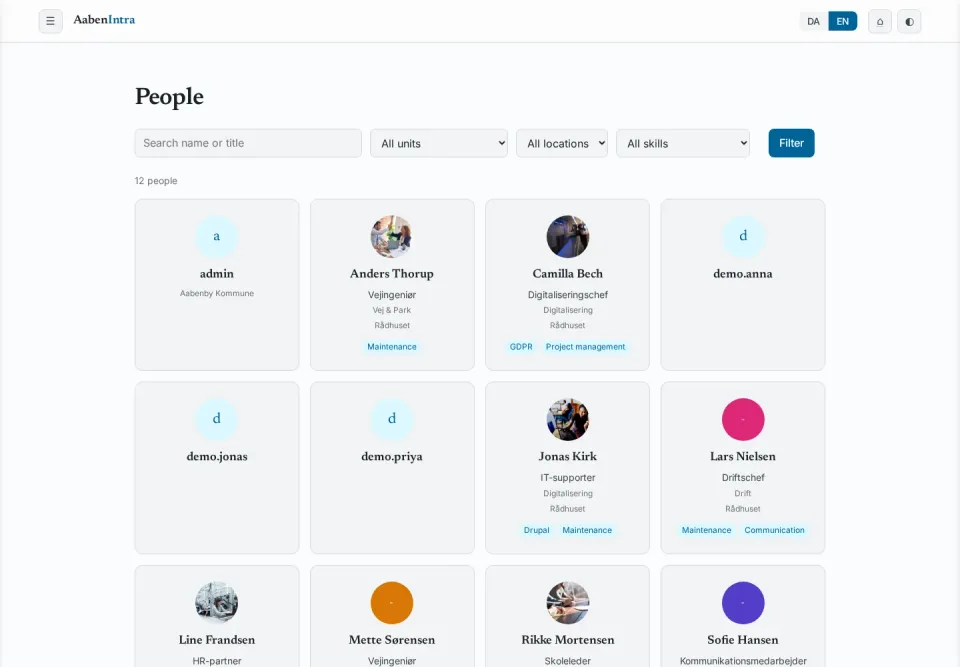Click the People page heading

[169, 97]
